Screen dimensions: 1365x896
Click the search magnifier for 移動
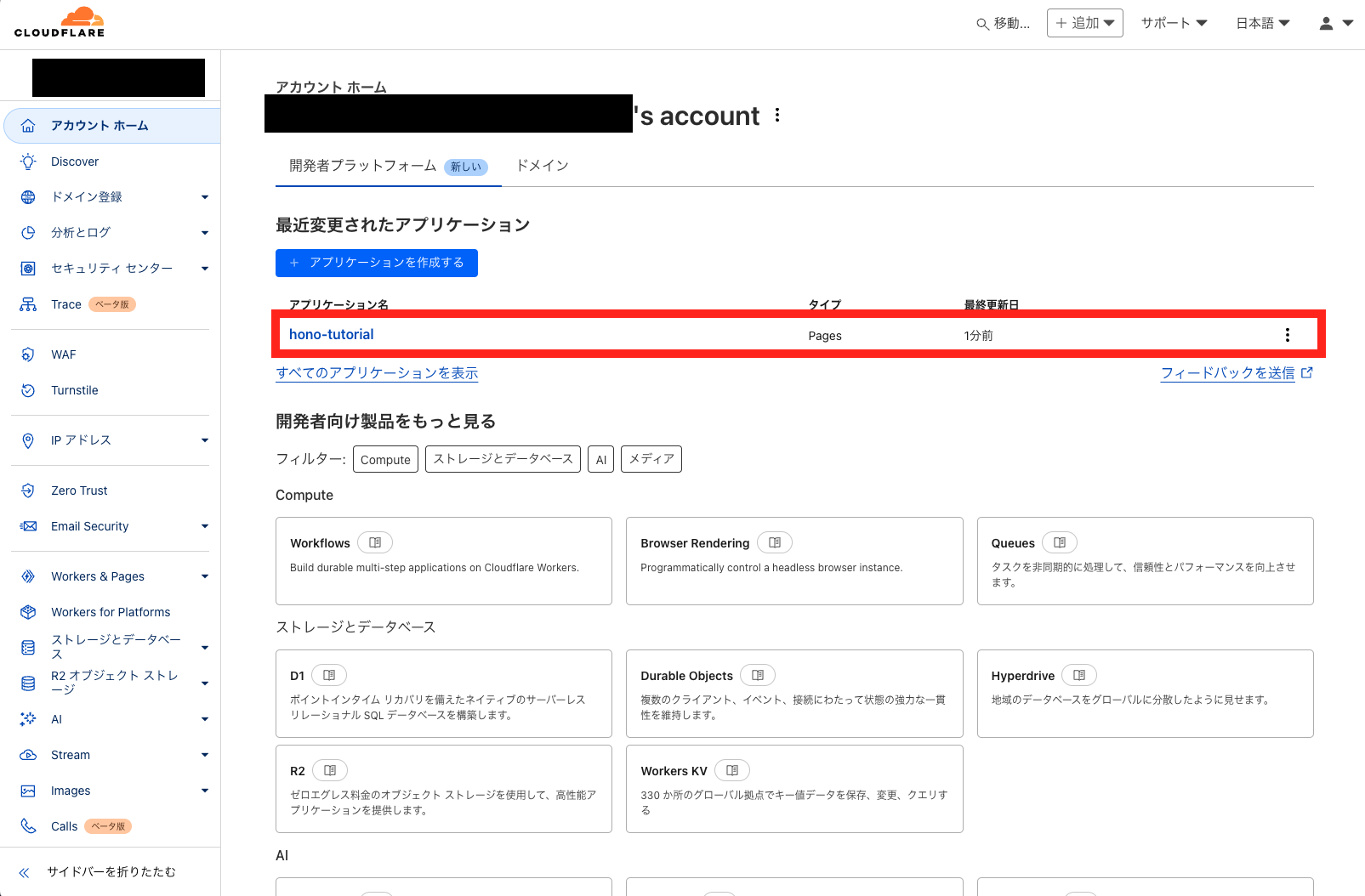click(981, 23)
